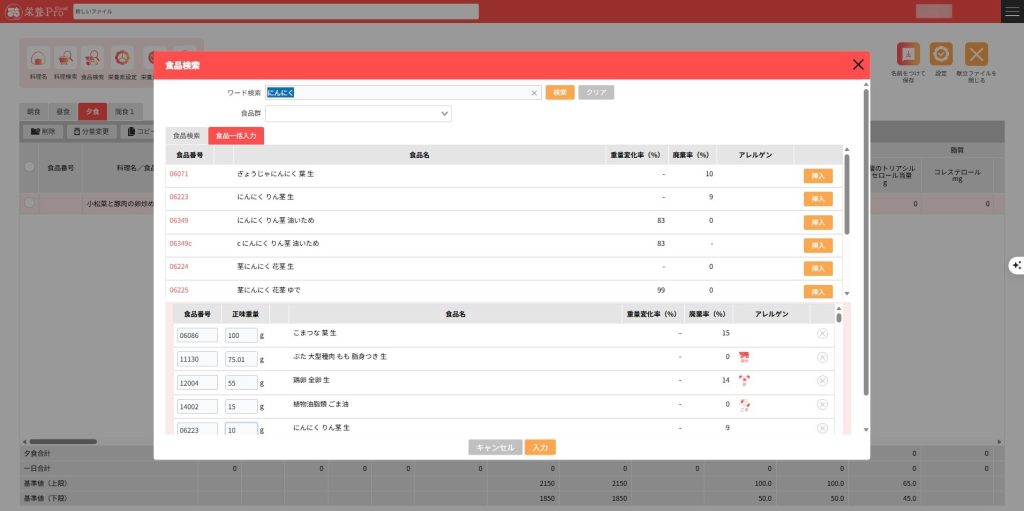This screenshot has width=1024, height=511.
Task: Remove the こまつな 葉 生 row from the list
Action: [x=822, y=333]
